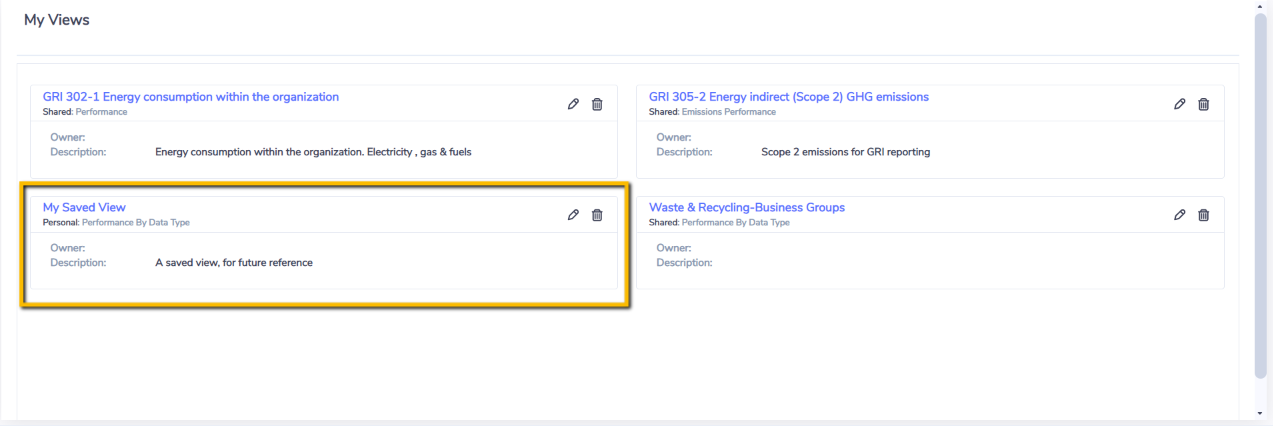Click the vertical scrollbar thumb
Viewport: 1273px width, 426px height.
1261,196
